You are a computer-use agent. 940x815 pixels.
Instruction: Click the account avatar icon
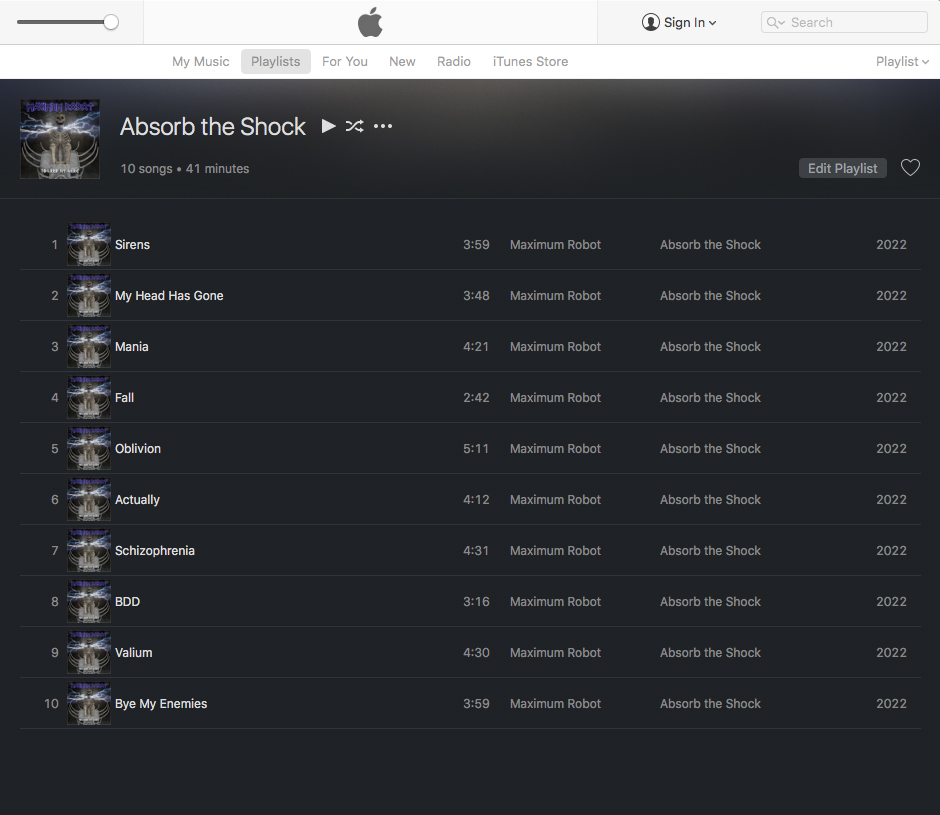tap(651, 22)
